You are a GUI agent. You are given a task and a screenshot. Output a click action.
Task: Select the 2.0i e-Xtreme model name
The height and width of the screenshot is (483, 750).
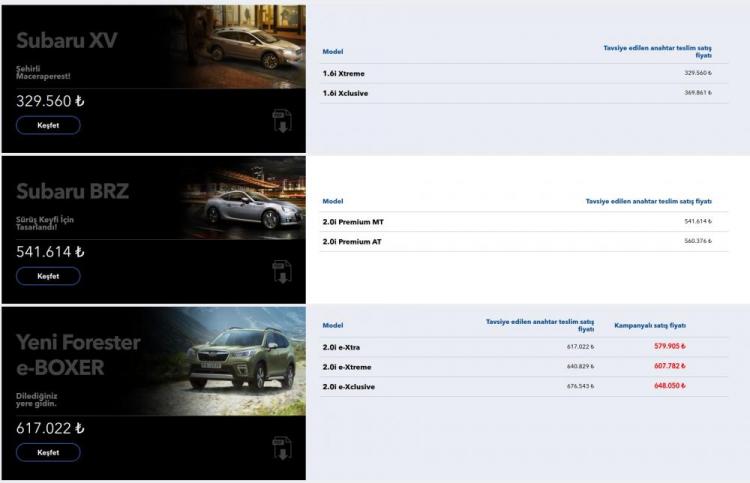(x=345, y=366)
